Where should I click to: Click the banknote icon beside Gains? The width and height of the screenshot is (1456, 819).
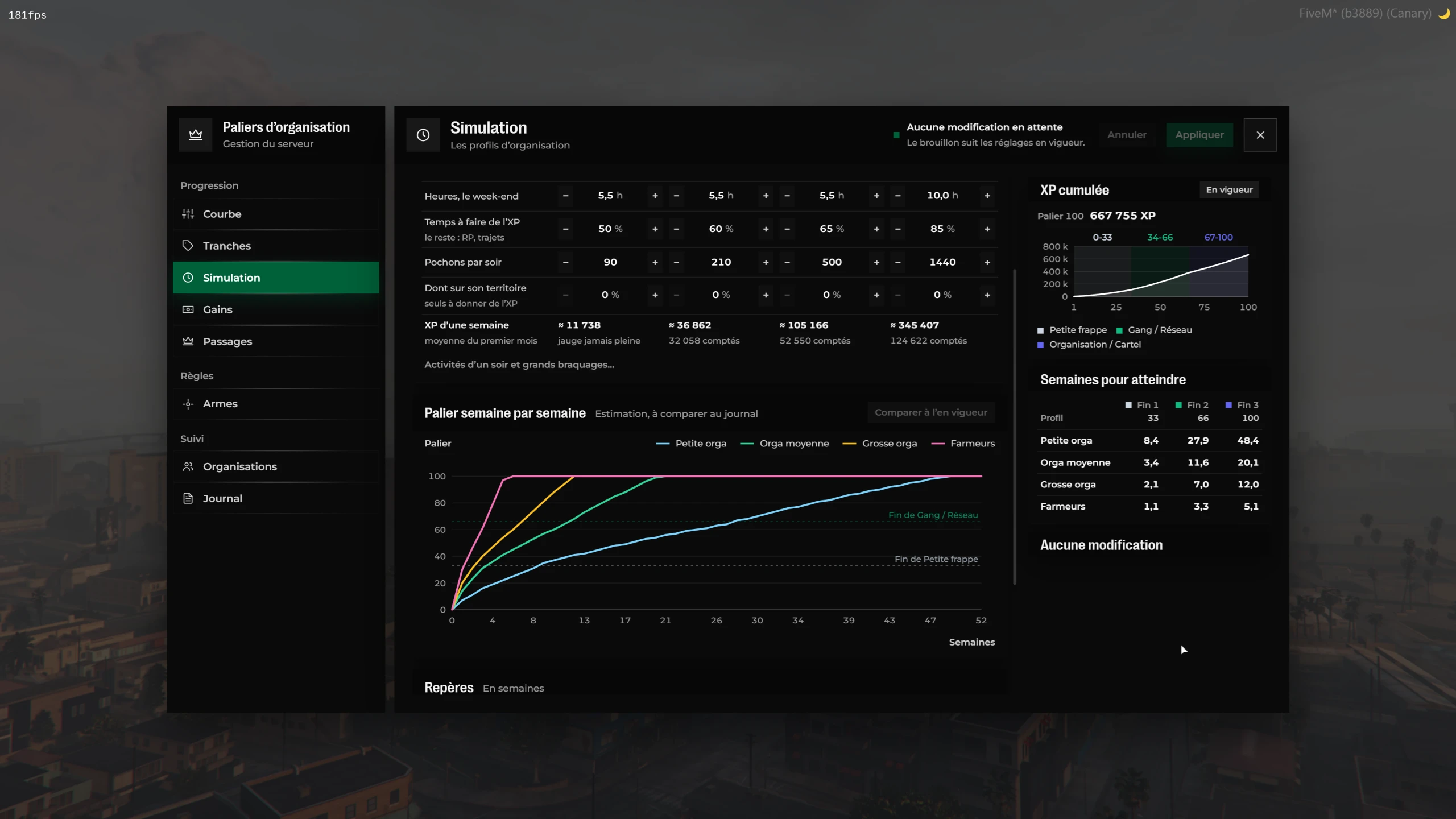click(x=188, y=309)
